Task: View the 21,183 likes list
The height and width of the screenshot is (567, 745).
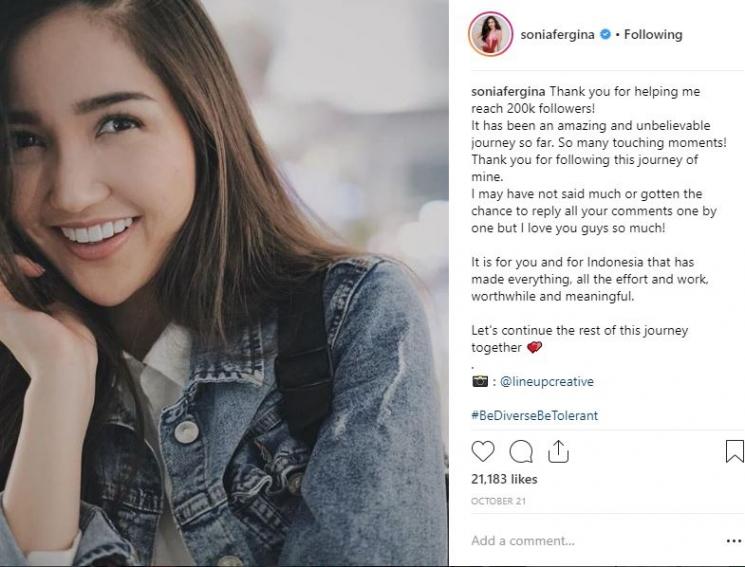Action: (502, 480)
